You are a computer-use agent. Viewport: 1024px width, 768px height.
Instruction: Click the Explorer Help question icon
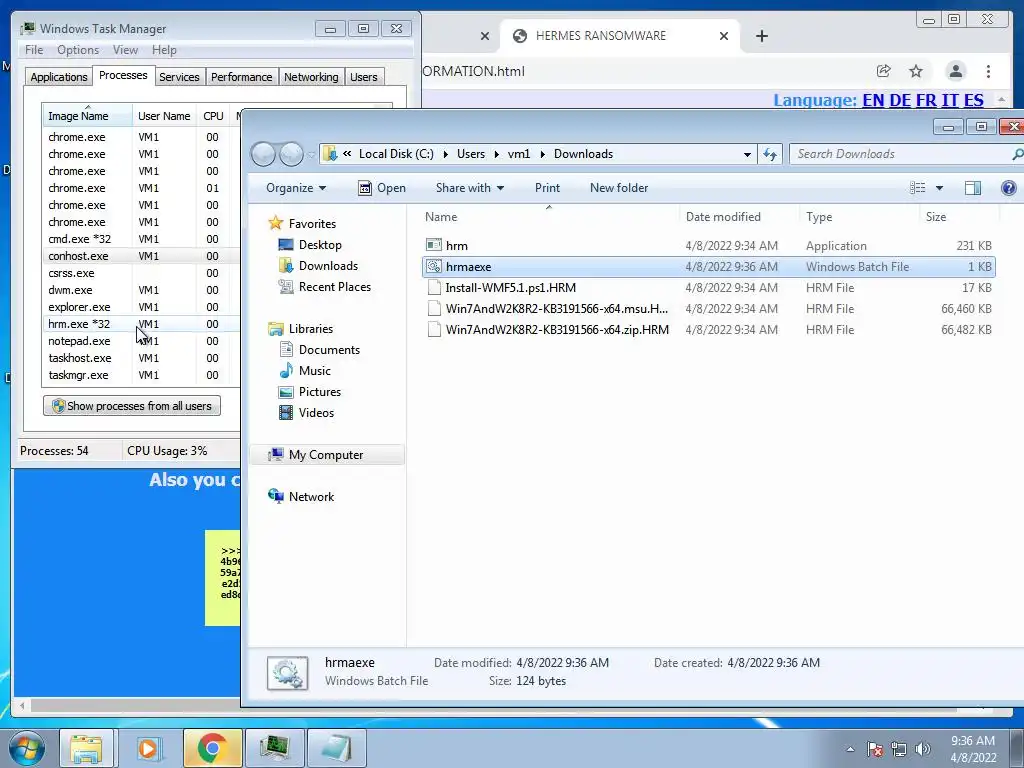coord(1008,188)
